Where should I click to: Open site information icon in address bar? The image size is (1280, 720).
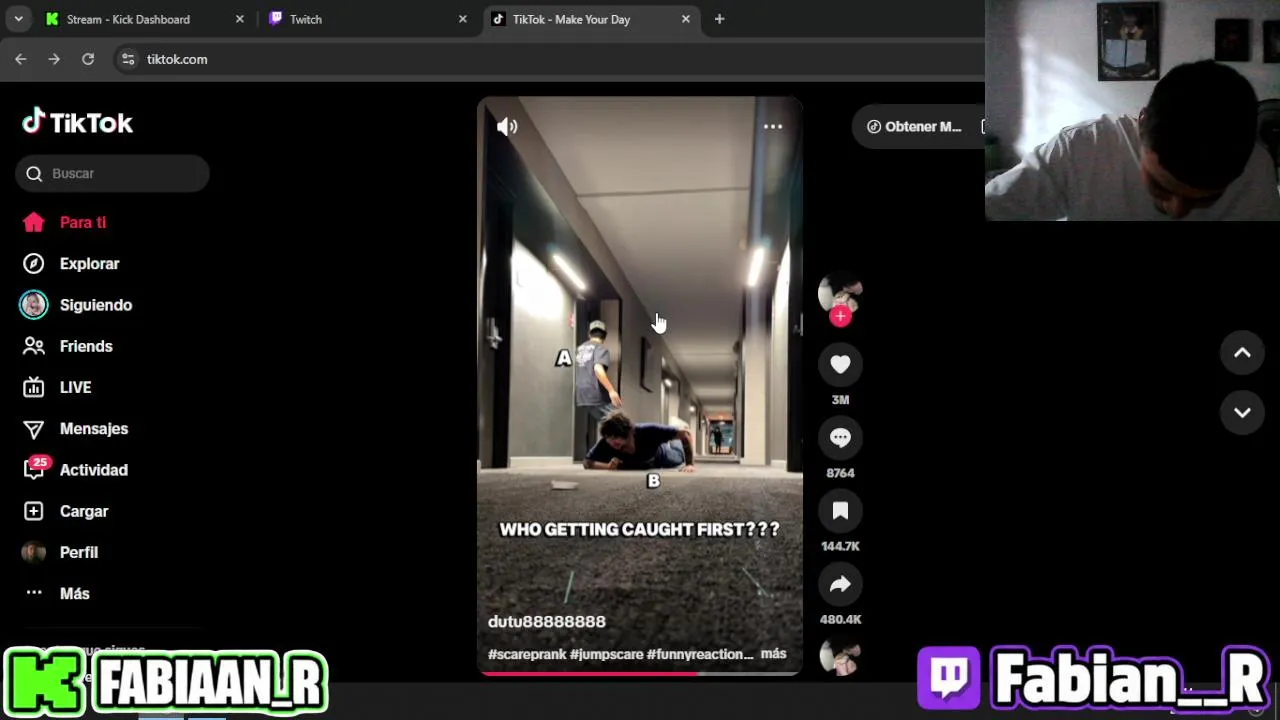(128, 59)
